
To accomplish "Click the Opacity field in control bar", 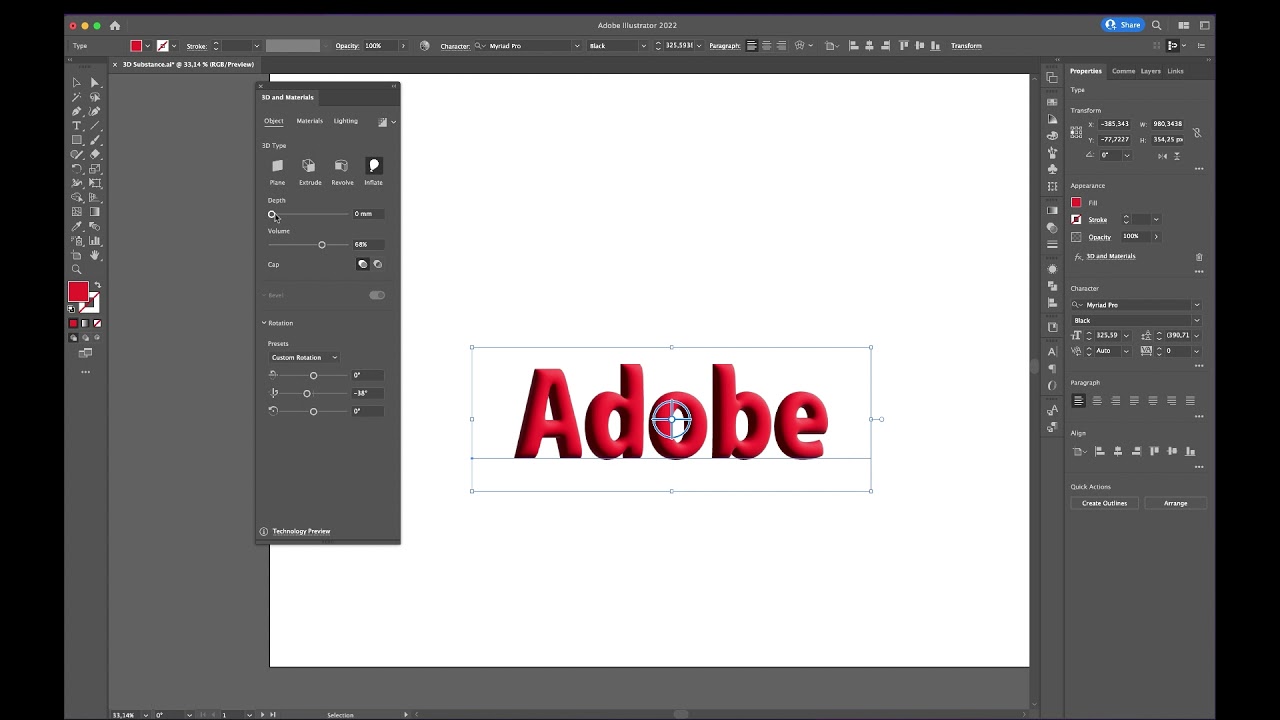I will [x=378, y=46].
